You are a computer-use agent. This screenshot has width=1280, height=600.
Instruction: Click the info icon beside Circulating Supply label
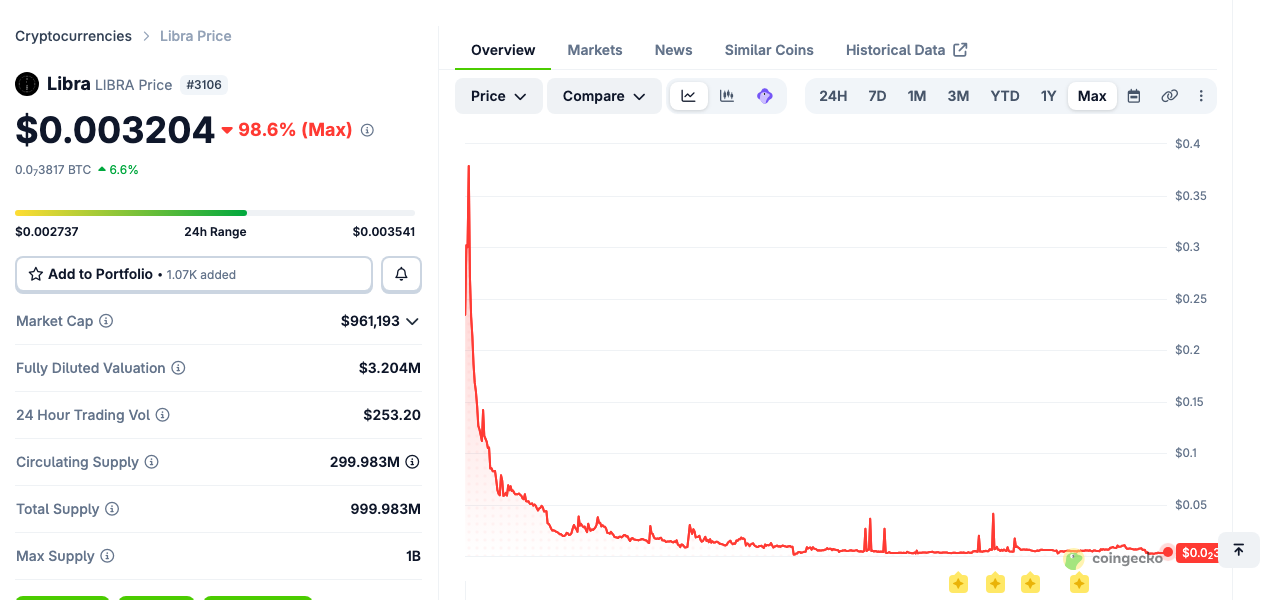(152, 462)
